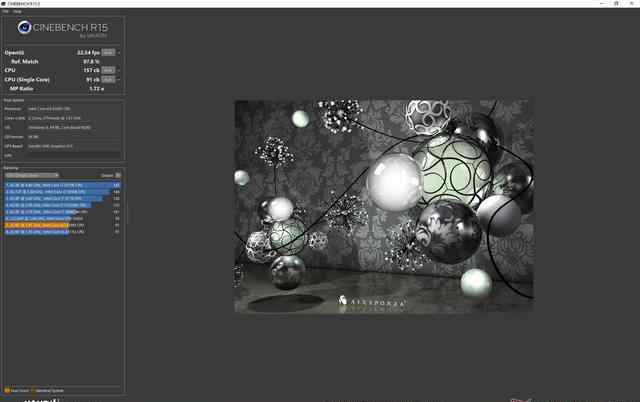Image resolution: width=640 pixels, height=402 pixels.
Task: Toggle the checkbox beside CPU Run button
Action: pyautogui.click(x=119, y=71)
